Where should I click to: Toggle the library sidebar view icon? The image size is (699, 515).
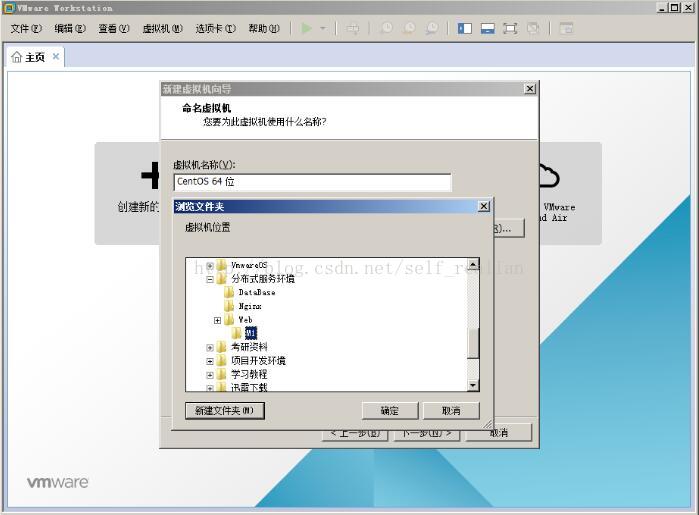coord(465,29)
